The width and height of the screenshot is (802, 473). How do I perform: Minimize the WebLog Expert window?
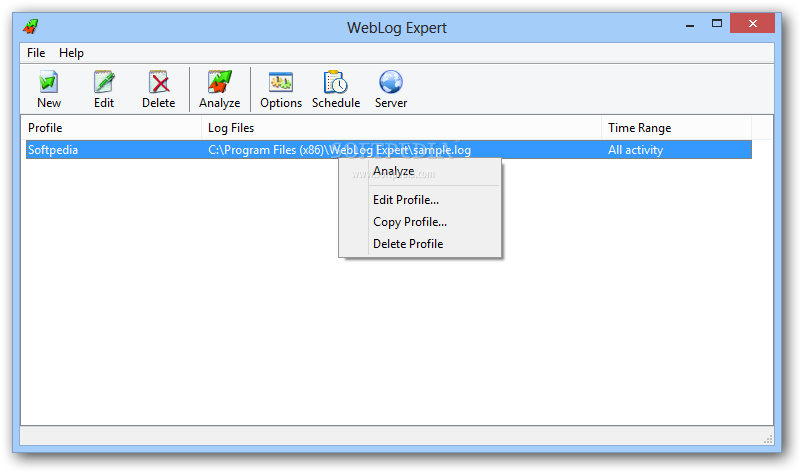point(690,24)
